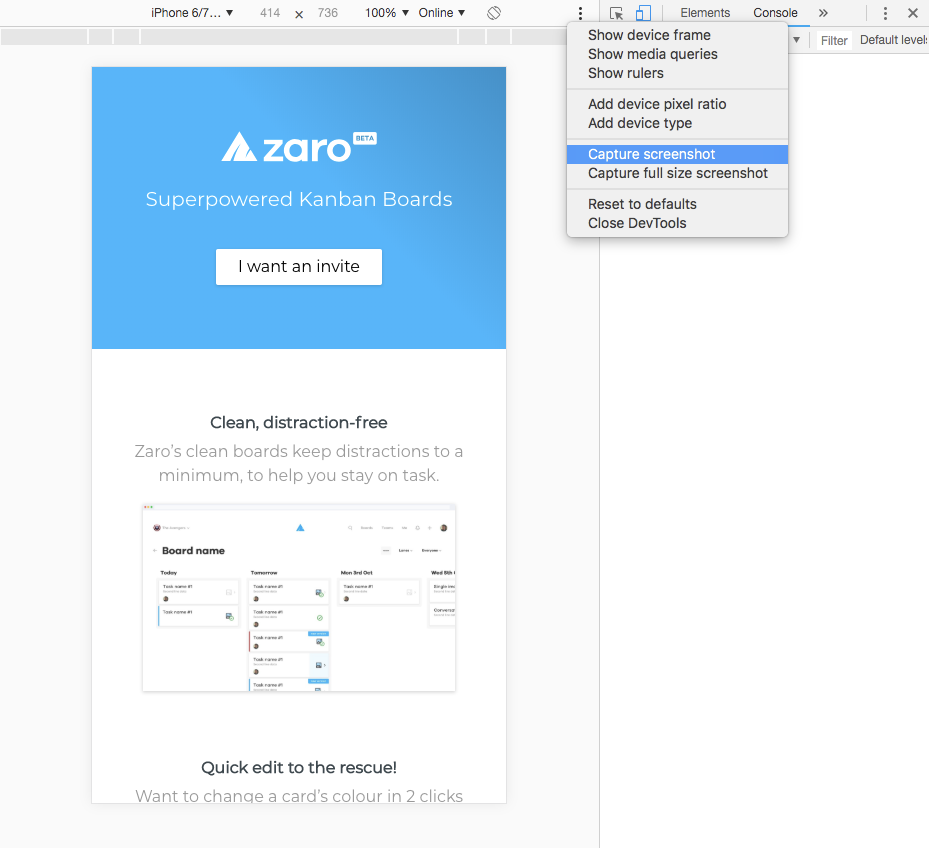Click the device toolbar three-dot options icon

tap(580, 13)
